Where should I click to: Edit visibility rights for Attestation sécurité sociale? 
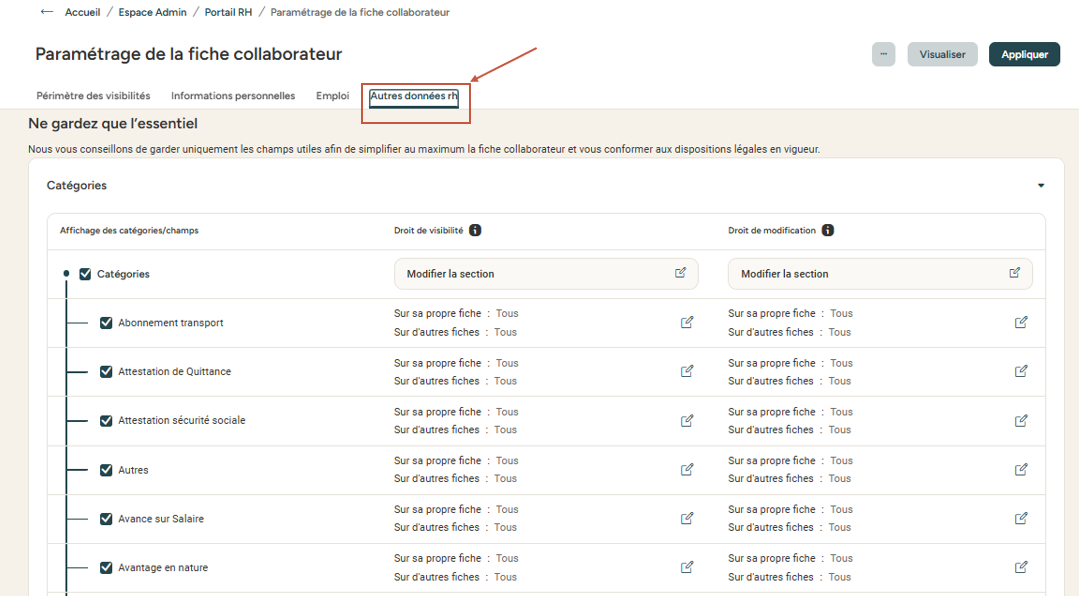tap(687, 421)
